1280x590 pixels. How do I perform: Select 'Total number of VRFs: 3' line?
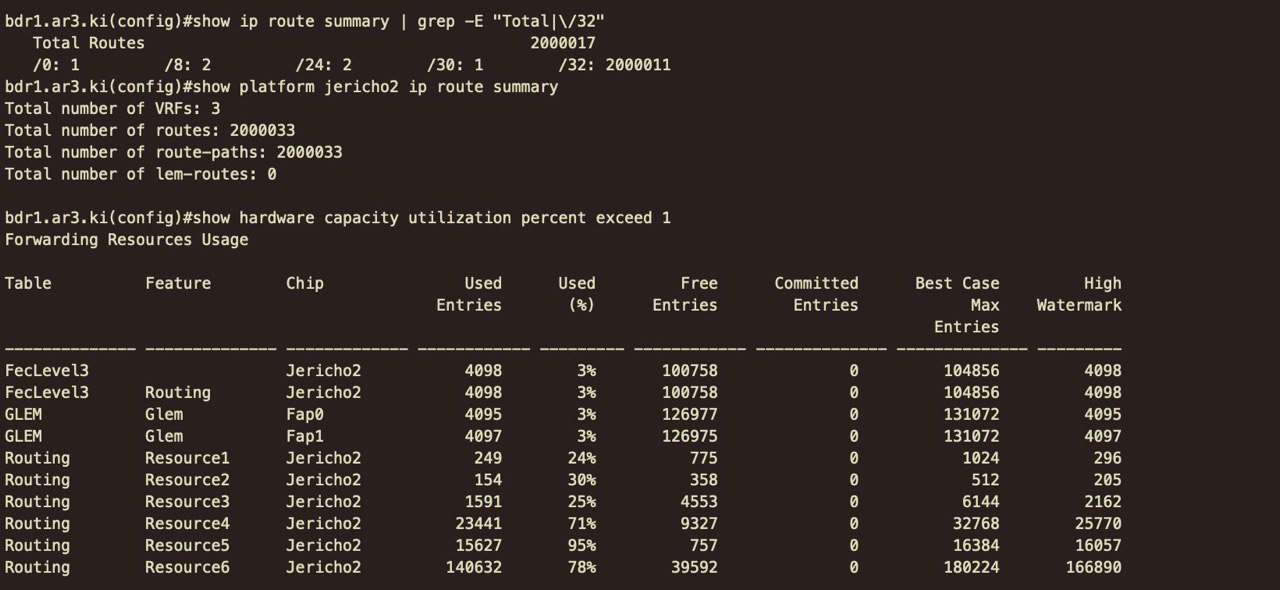point(112,109)
